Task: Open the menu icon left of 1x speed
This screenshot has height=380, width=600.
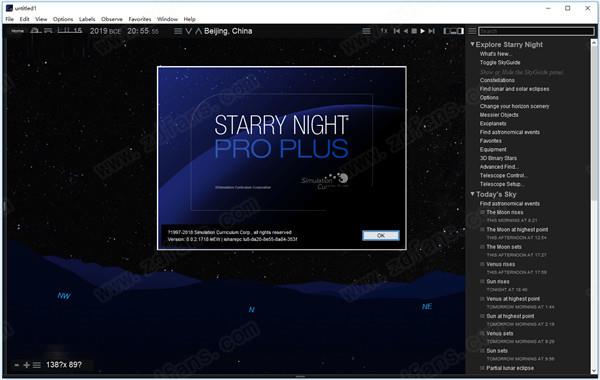Action: point(366,31)
